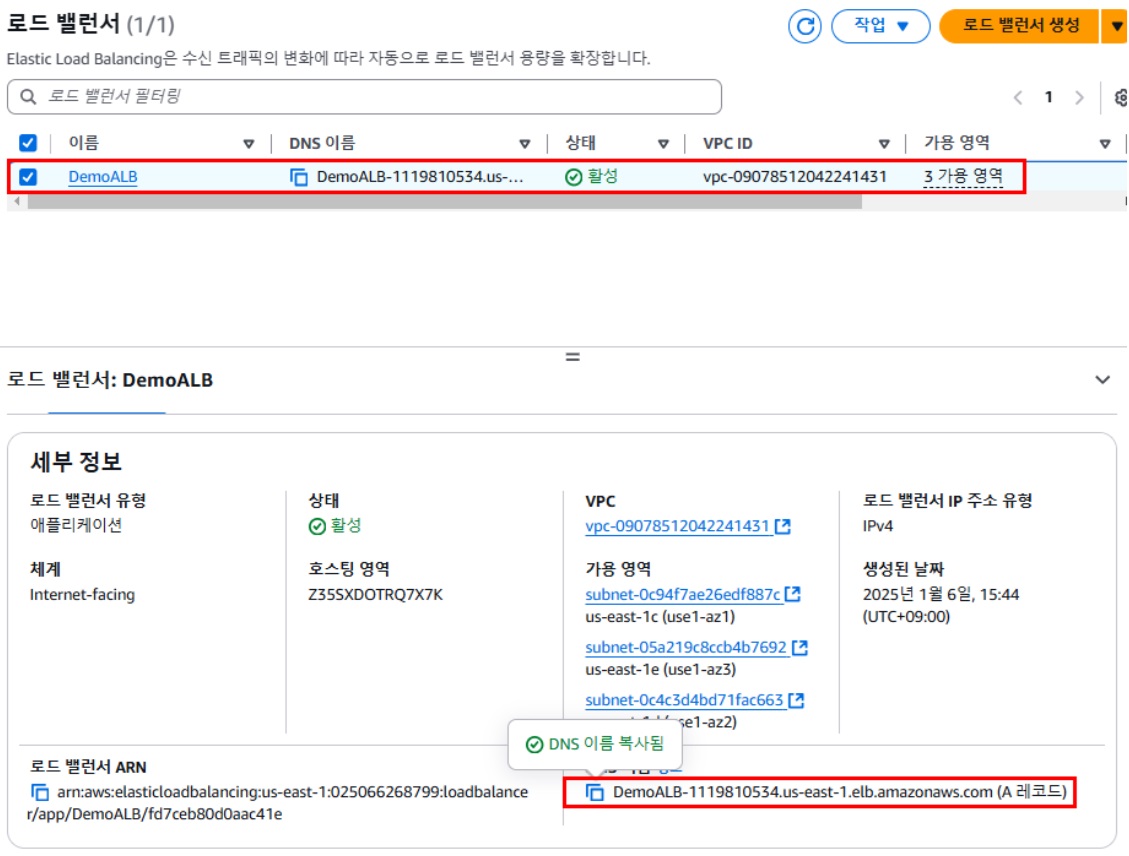Open external icon next to VPC link

click(x=783, y=526)
